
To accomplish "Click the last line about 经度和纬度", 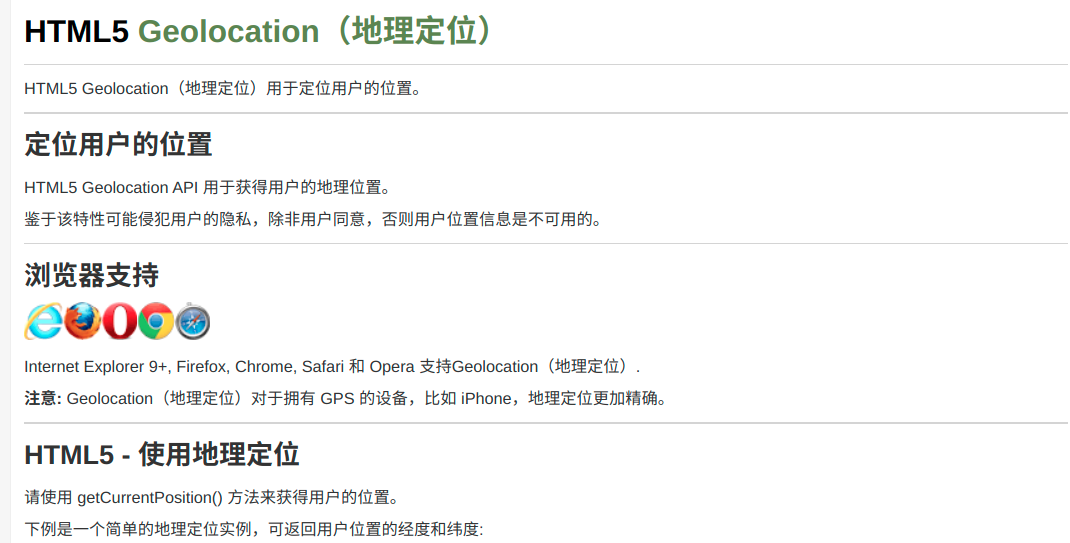I will (254, 529).
